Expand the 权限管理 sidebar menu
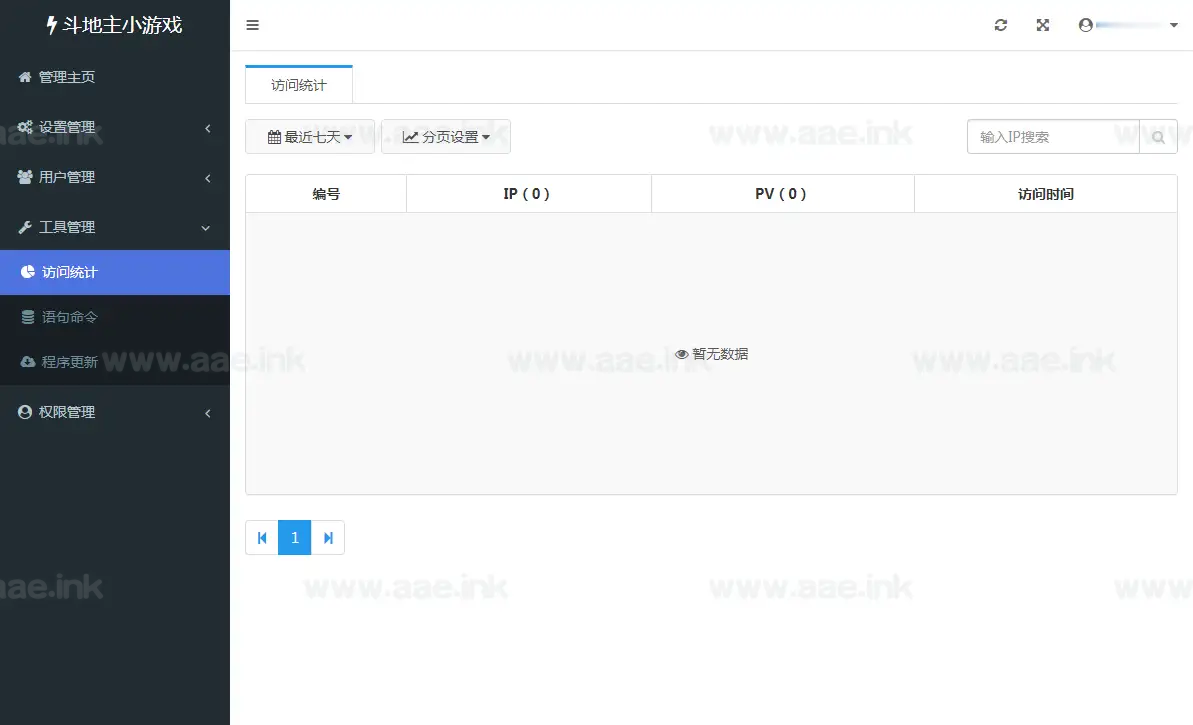The height and width of the screenshot is (725, 1193). coord(114,412)
